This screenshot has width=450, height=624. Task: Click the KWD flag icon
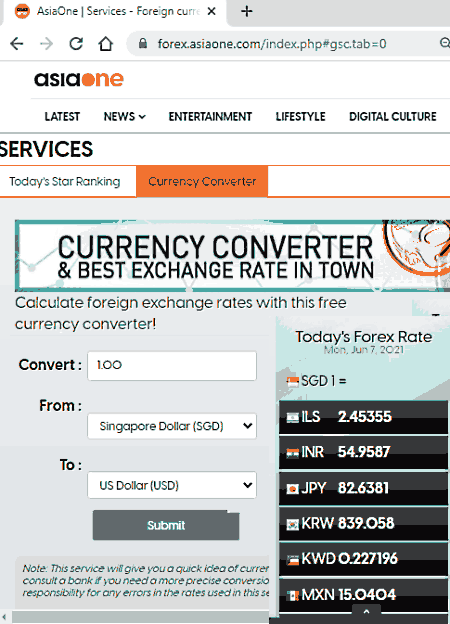pos(293,560)
